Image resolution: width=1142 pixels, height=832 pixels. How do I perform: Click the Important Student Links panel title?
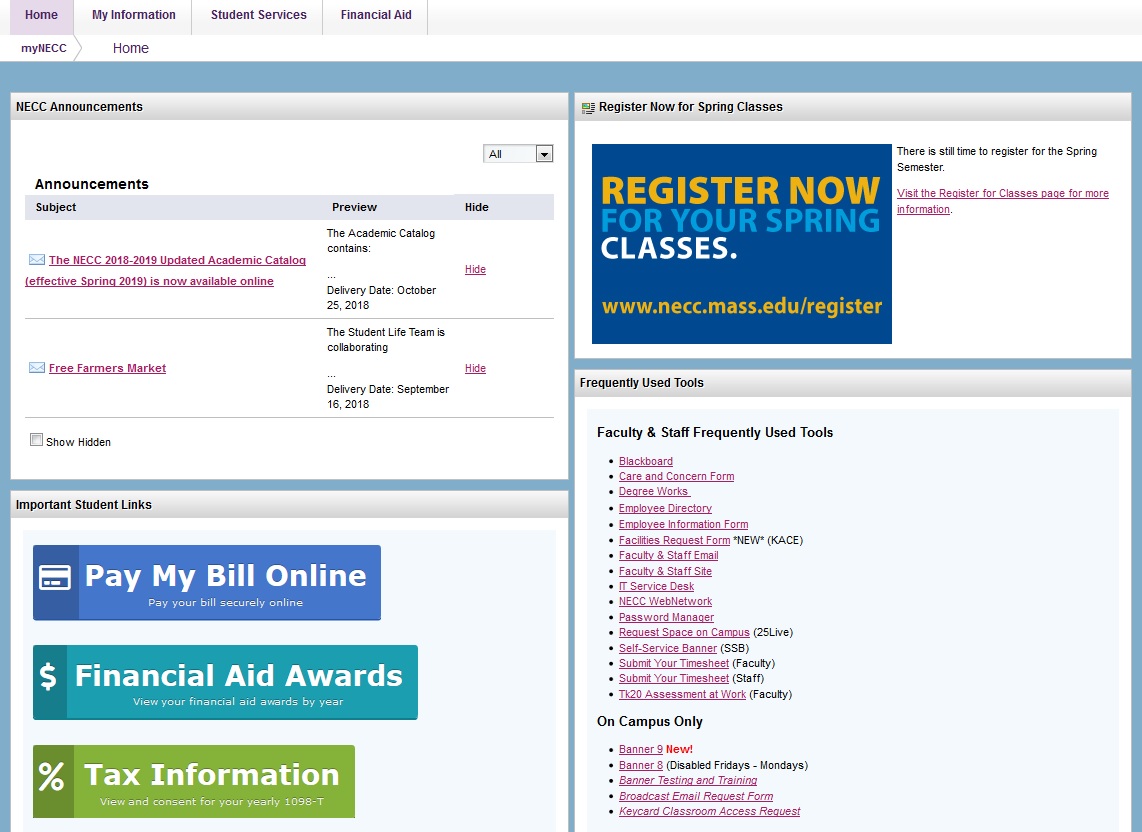click(84, 505)
